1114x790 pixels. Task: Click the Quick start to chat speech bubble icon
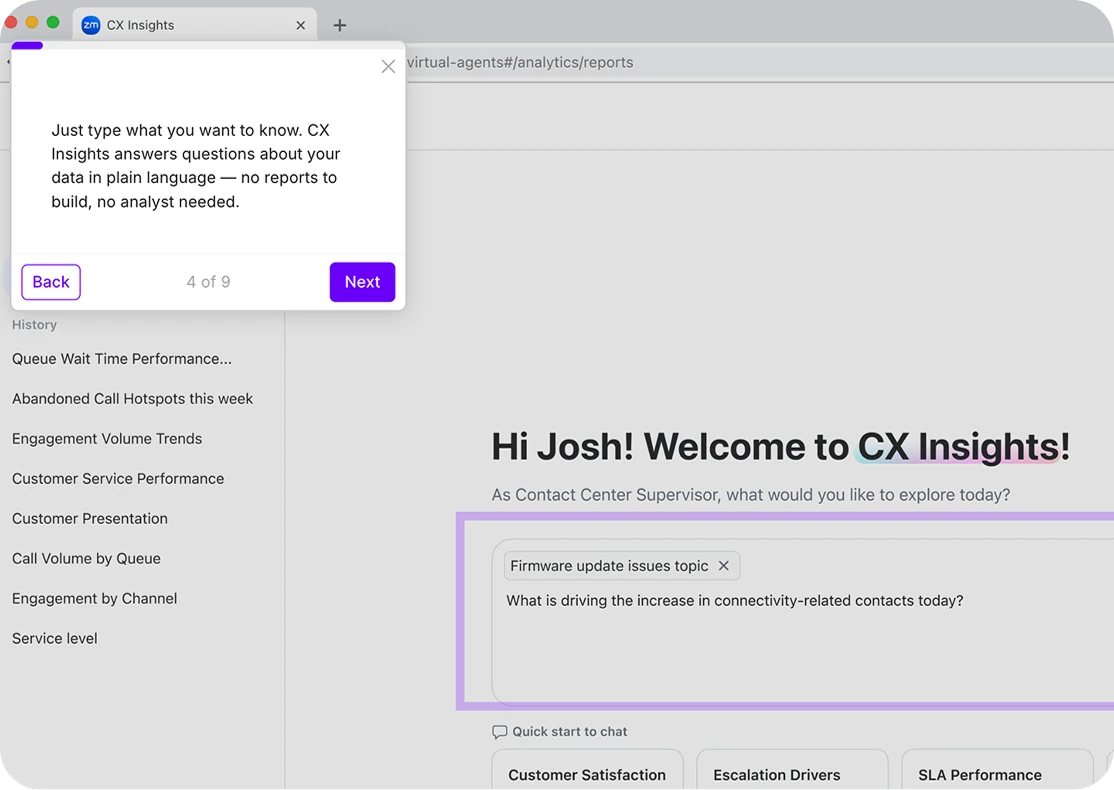click(x=499, y=732)
